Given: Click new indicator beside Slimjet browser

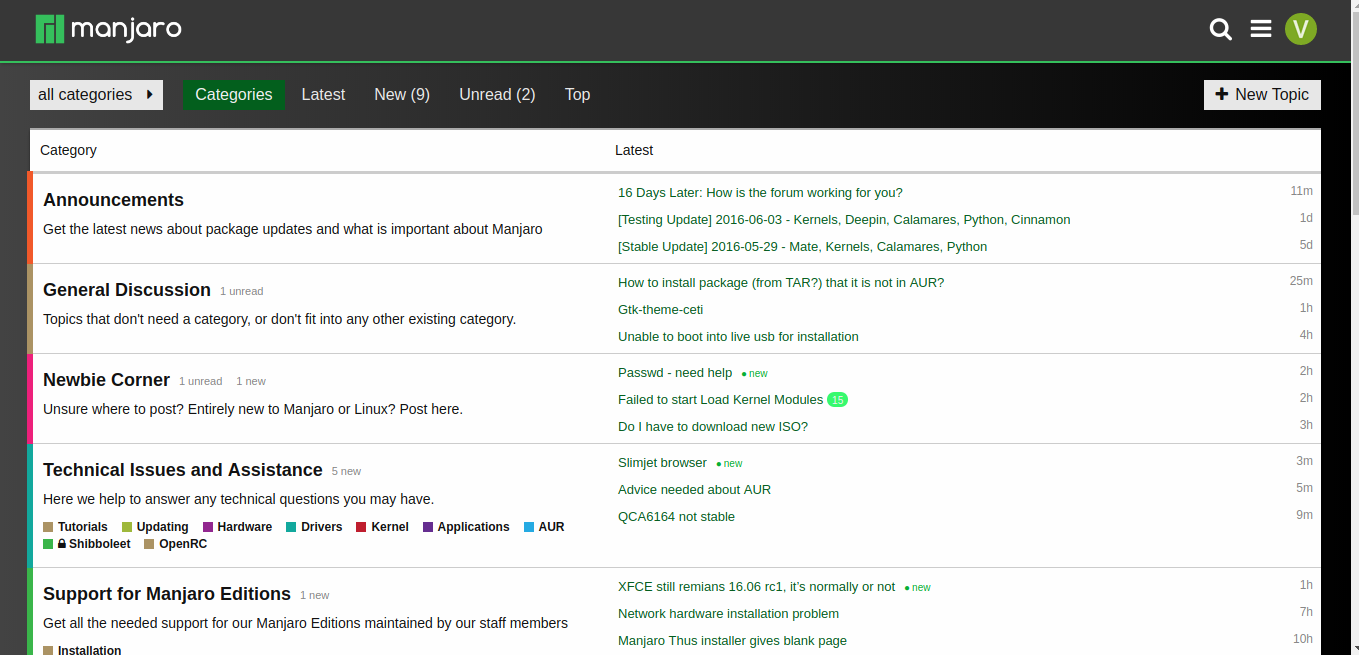Looking at the screenshot, I should pyautogui.click(x=730, y=464).
